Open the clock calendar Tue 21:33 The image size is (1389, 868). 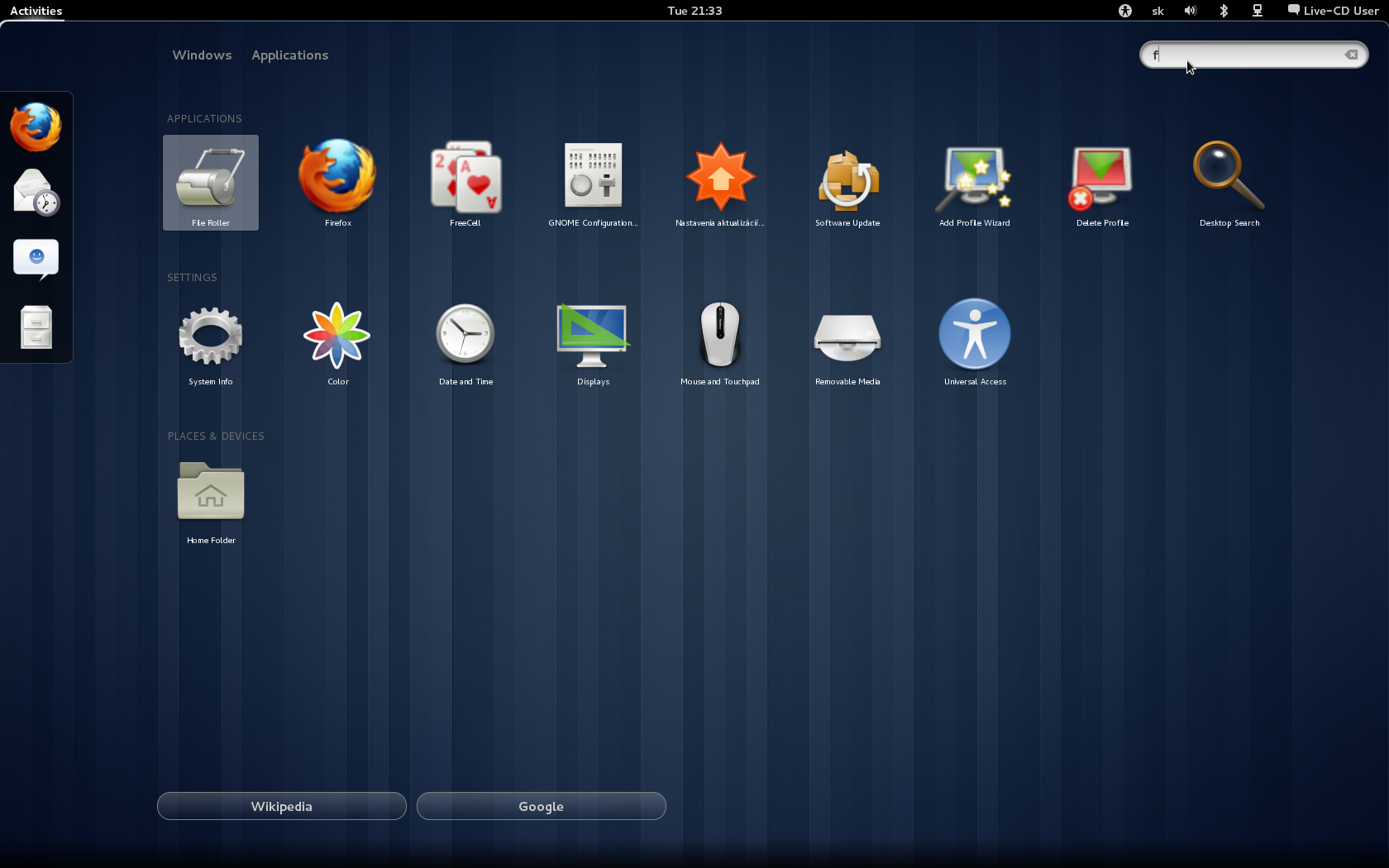click(694, 11)
